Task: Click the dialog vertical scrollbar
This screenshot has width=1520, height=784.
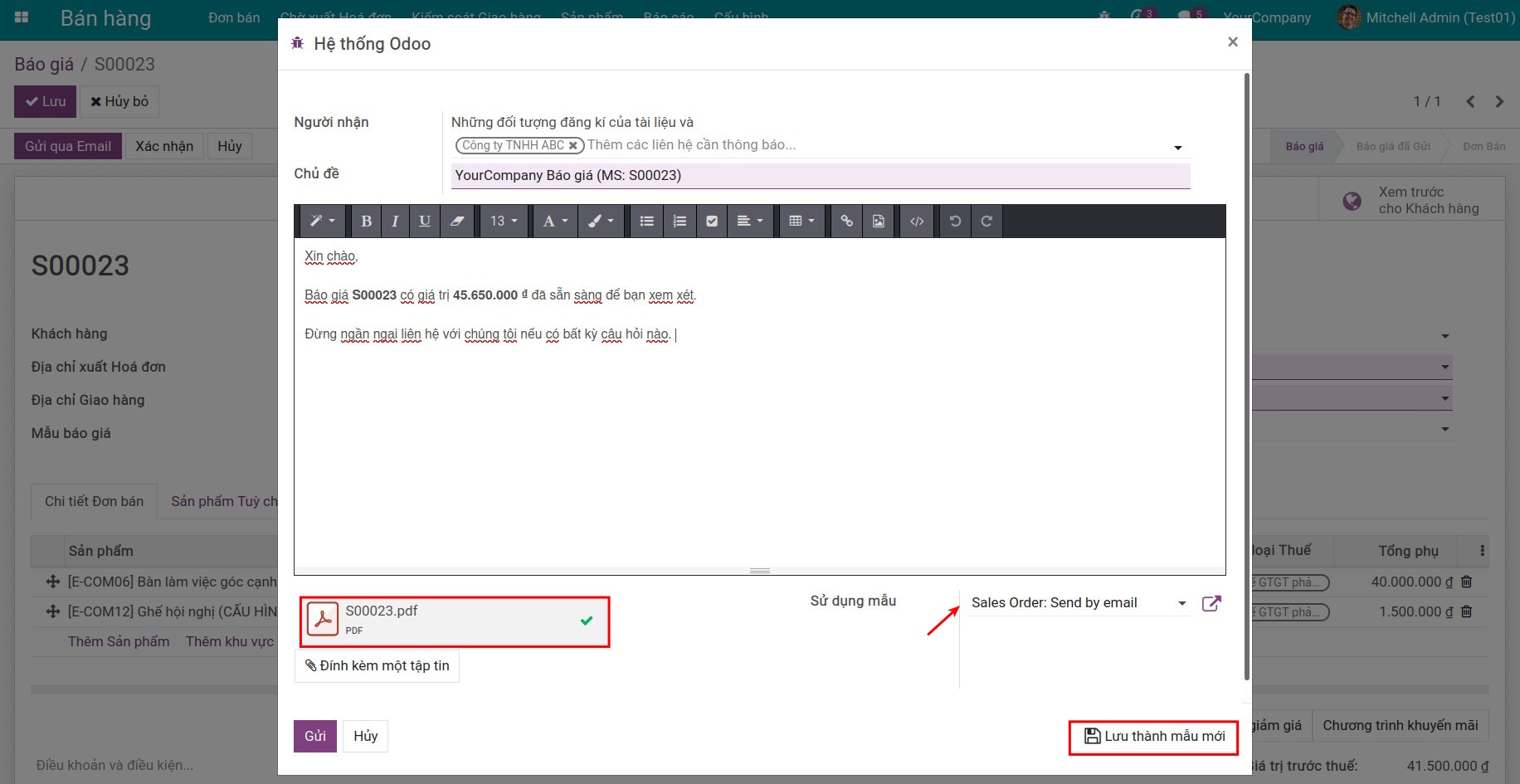Action: tap(1246, 377)
